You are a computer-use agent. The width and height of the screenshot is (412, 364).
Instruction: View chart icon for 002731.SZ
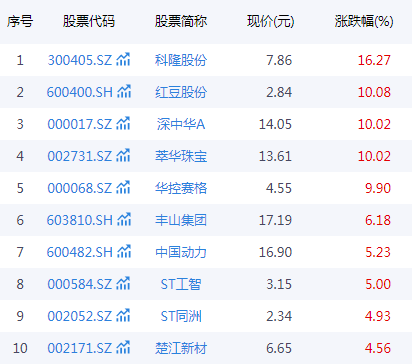tap(123, 156)
